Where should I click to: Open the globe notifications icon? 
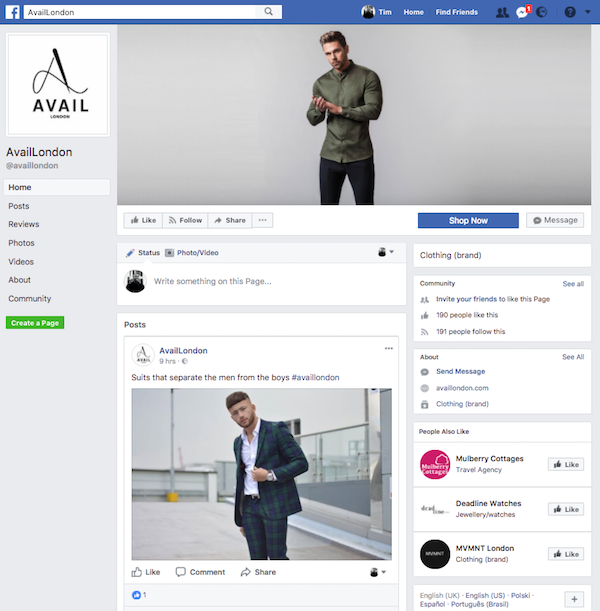542,12
